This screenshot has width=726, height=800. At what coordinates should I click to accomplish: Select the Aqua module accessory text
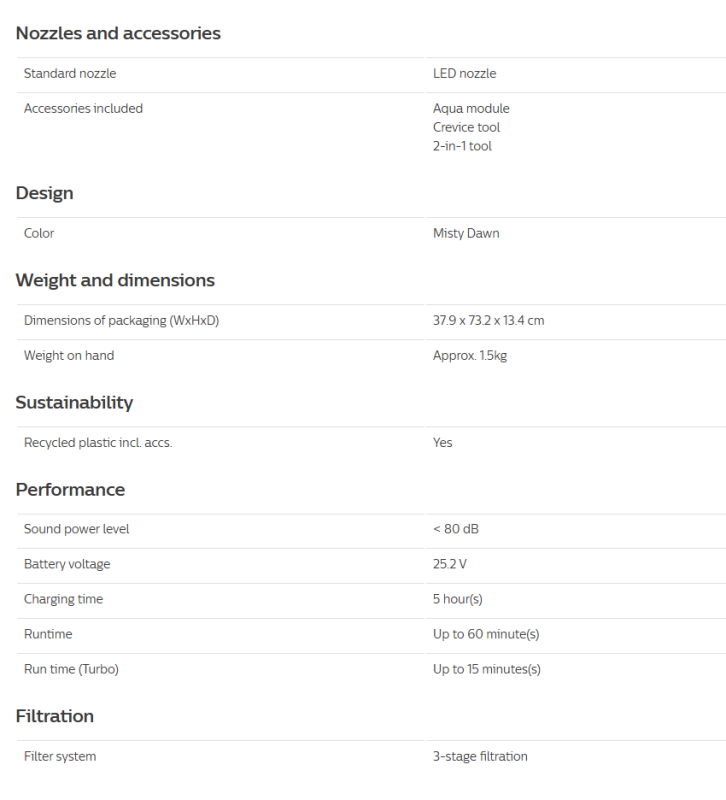pos(471,108)
